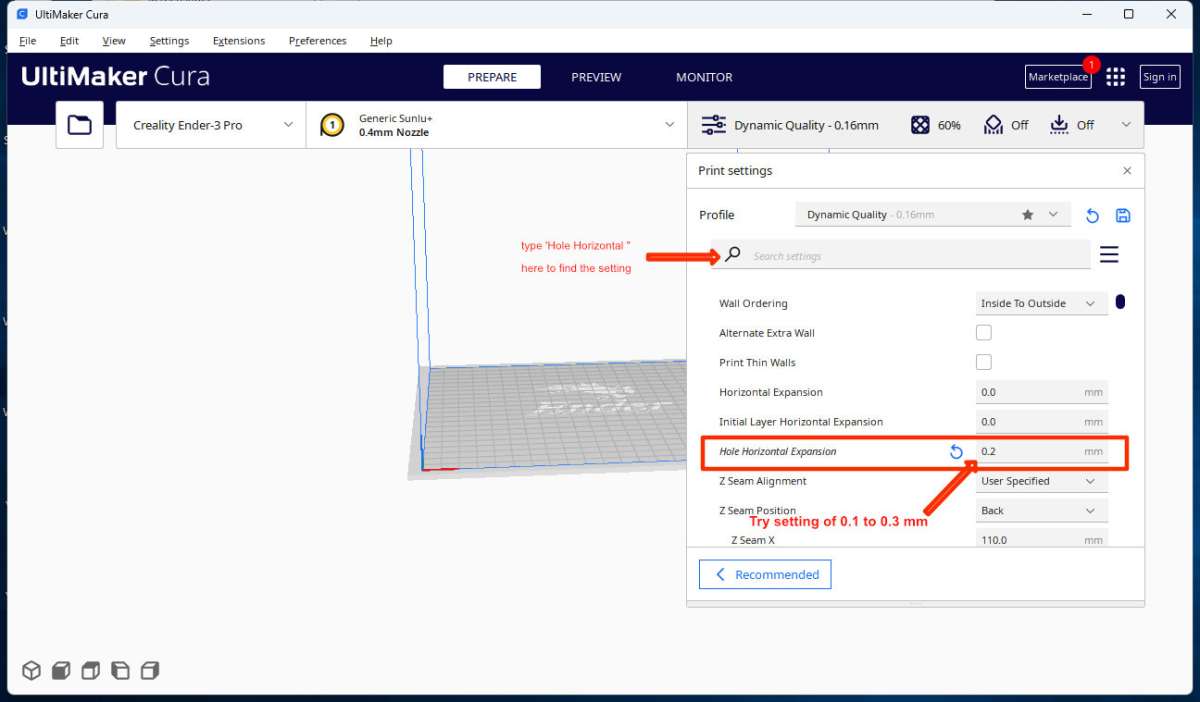This screenshot has height=702, width=1200.
Task: Collapse the print settings summary chevron
Action: point(1126,125)
